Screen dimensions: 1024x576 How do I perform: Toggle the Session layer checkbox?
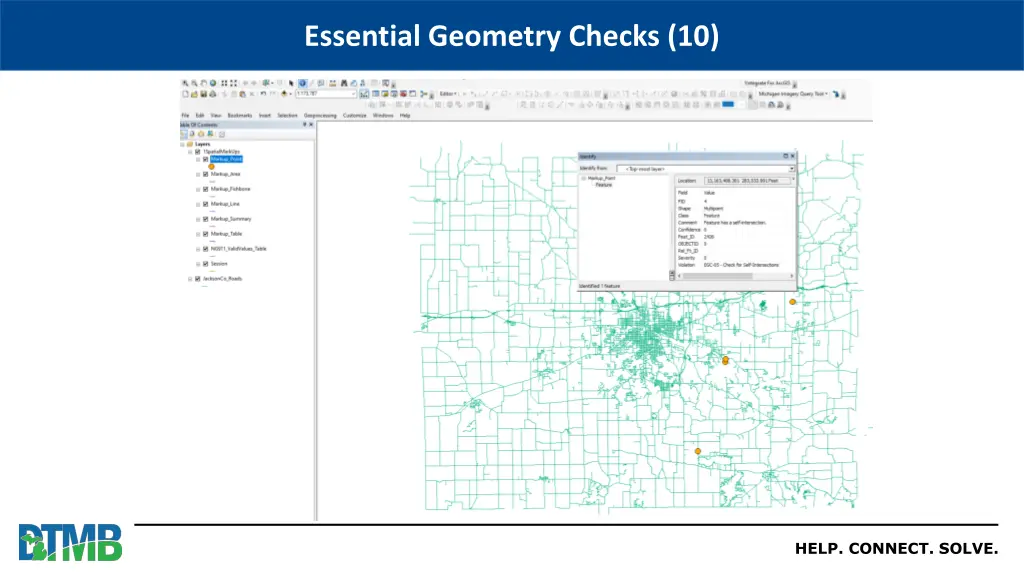coord(206,264)
